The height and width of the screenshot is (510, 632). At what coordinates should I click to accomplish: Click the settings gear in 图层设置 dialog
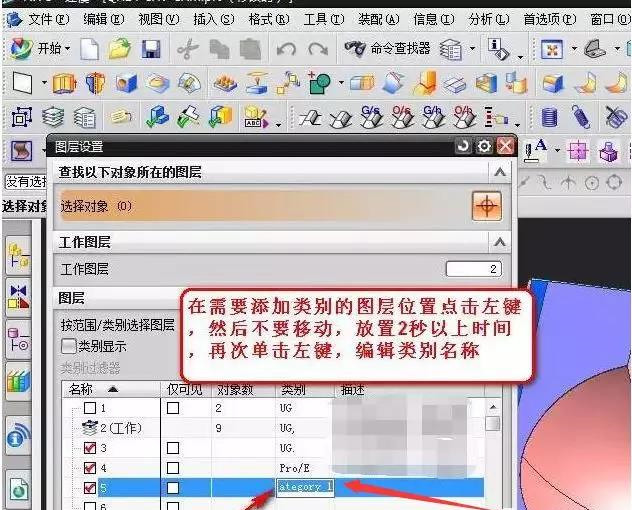(x=484, y=146)
